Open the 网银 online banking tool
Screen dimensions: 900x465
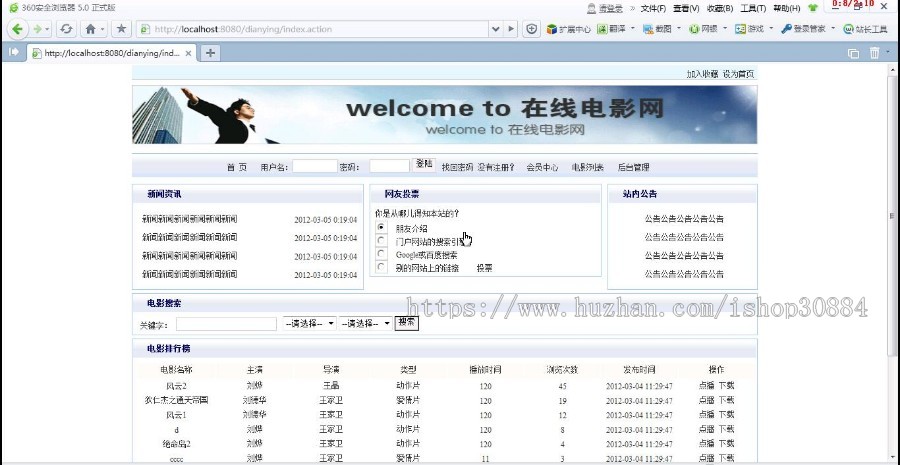703,29
